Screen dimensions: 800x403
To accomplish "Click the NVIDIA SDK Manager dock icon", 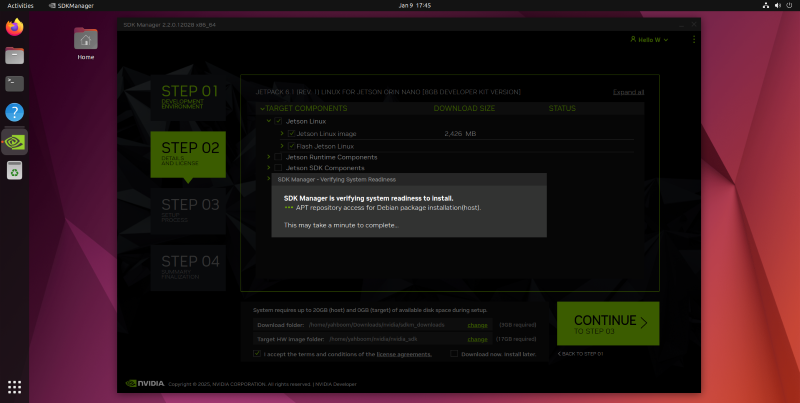I will (x=14, y=141).
